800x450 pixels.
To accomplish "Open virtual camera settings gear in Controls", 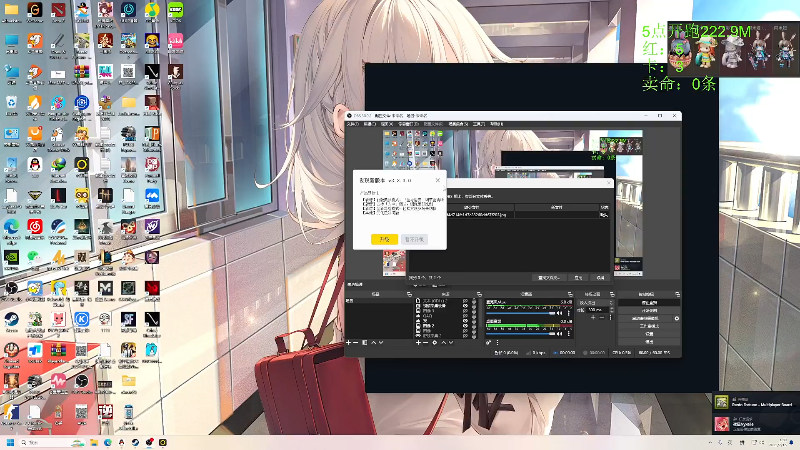I will point(677,318).
